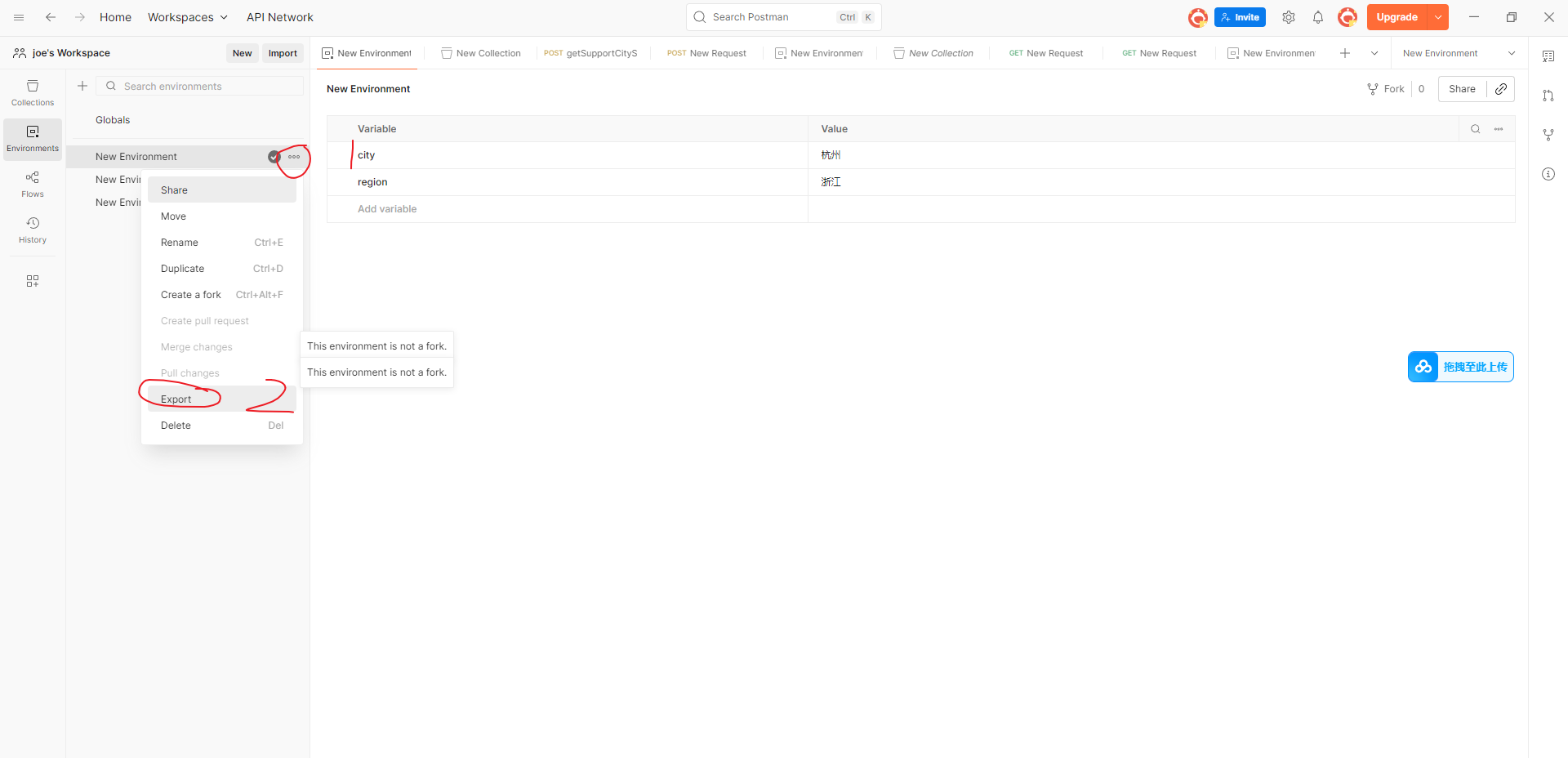Click the region variable cell
Viewport: 1568px width, 758px height.
click(568, 182)
